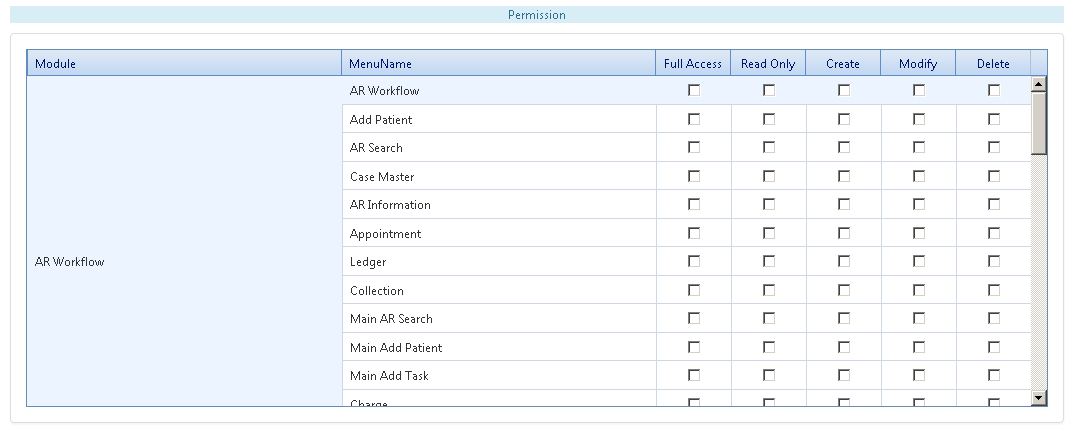This screenshot has height=431, width=1076.
Task: Enable Read Only for Add Patient
Action: pyautogui.click(x=769, y=119)
